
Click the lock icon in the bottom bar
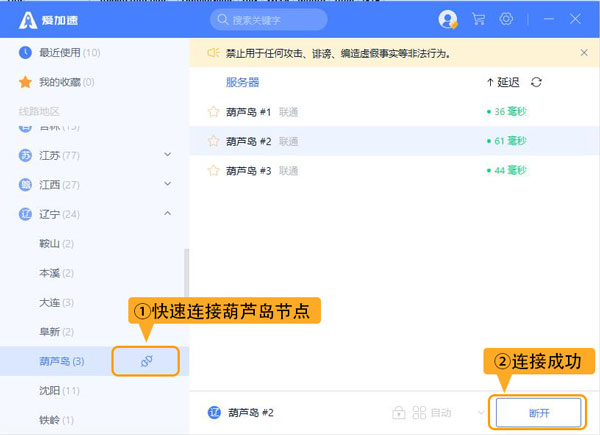point(399,412)
